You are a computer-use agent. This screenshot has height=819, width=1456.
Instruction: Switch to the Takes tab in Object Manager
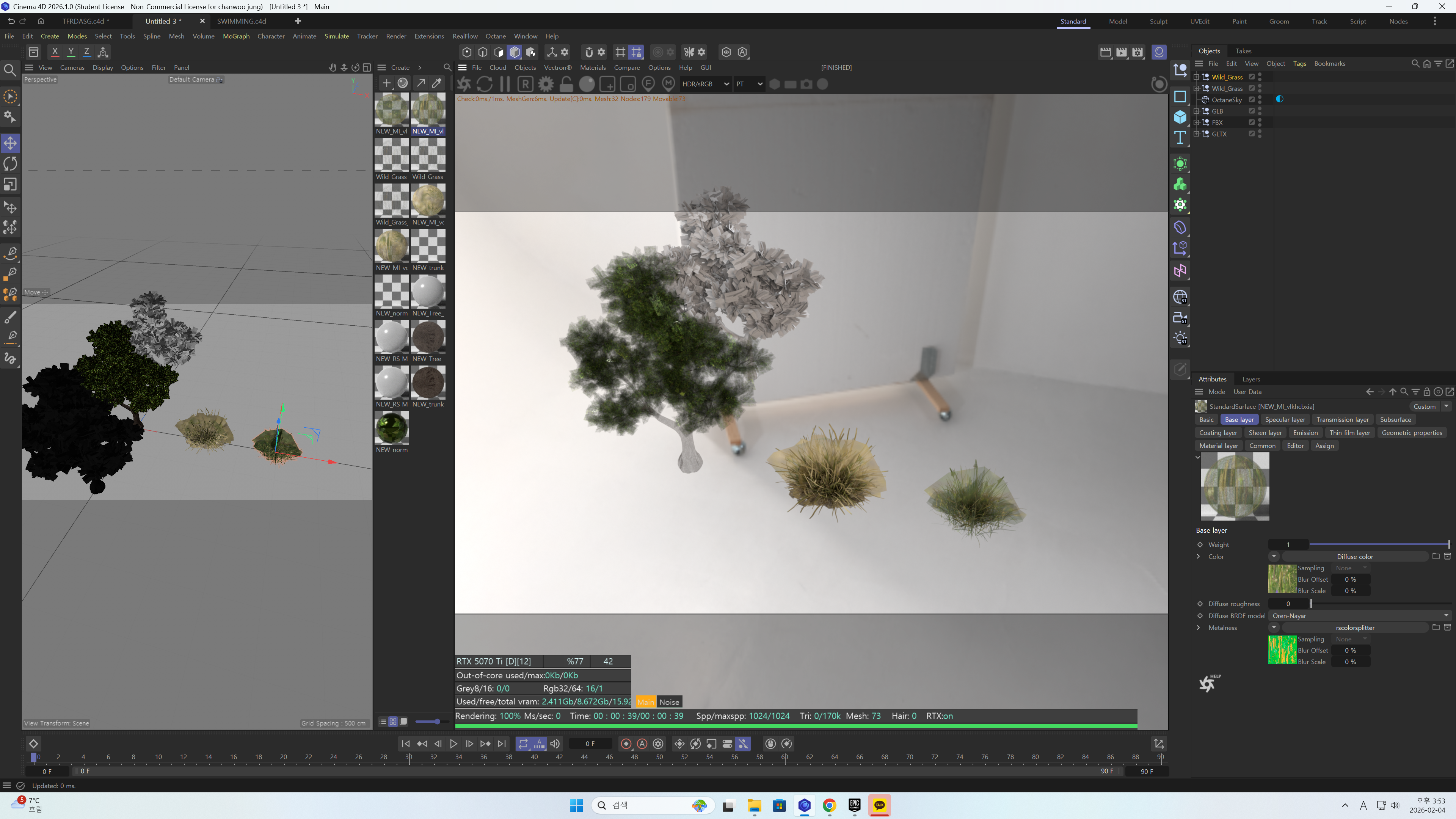tap(1244, 51)
